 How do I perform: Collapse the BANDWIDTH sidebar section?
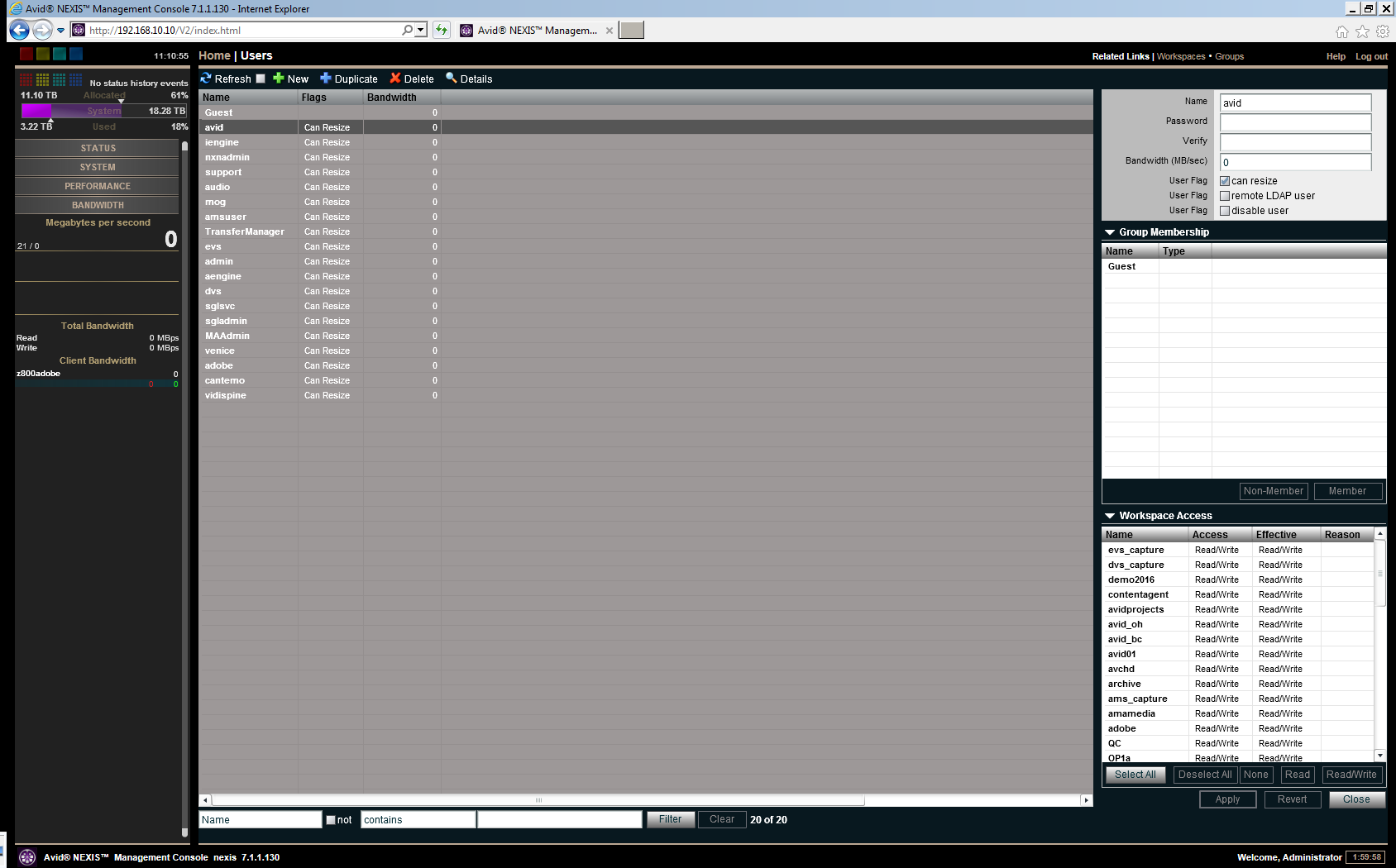tap(98, 205)
